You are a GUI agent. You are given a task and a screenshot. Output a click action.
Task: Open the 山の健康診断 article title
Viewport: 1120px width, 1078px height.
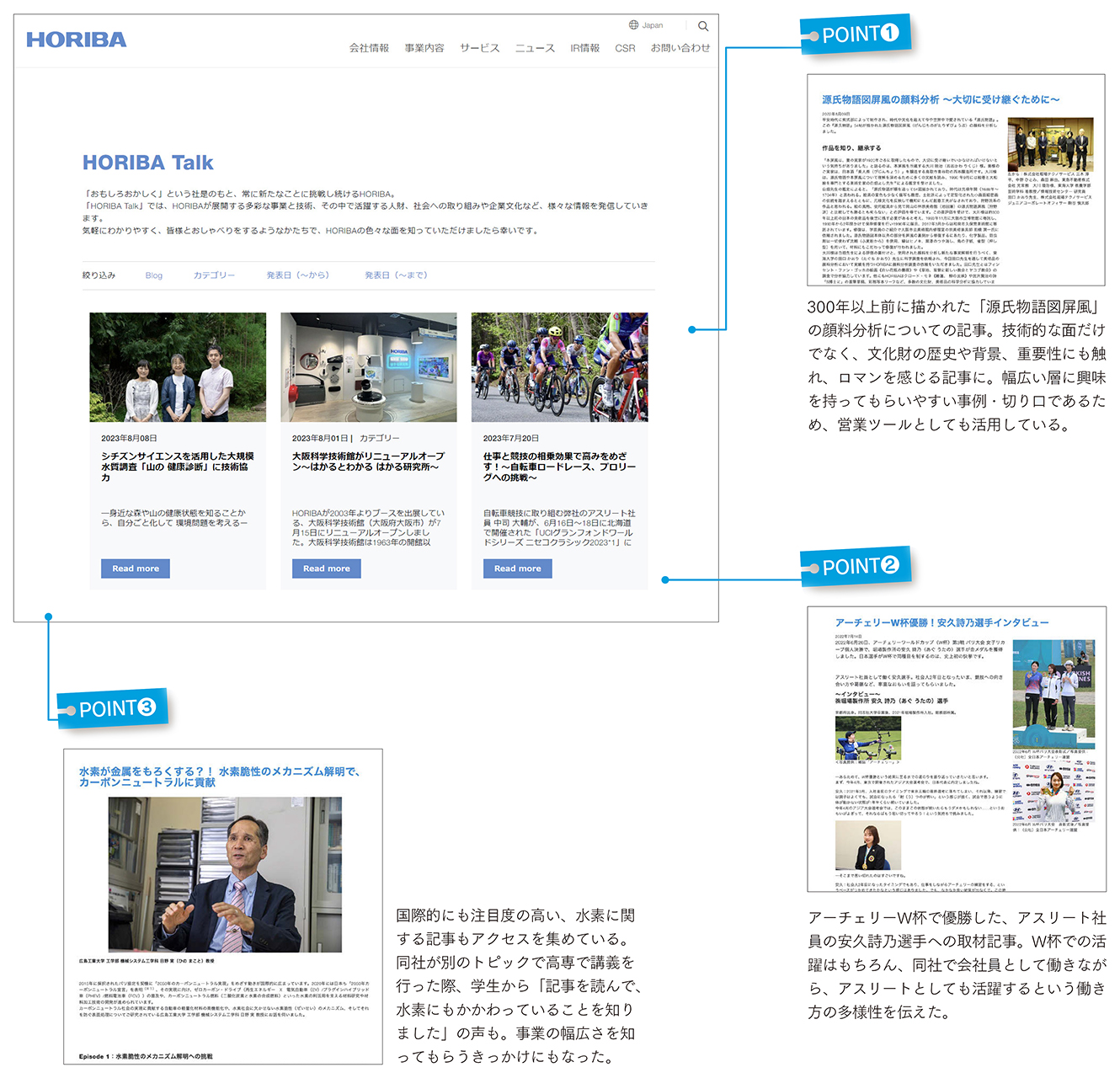[177, 467]
